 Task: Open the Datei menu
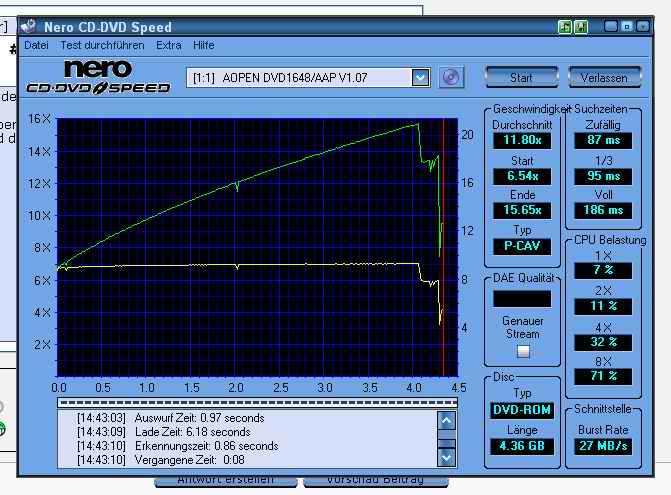[36, 45]
